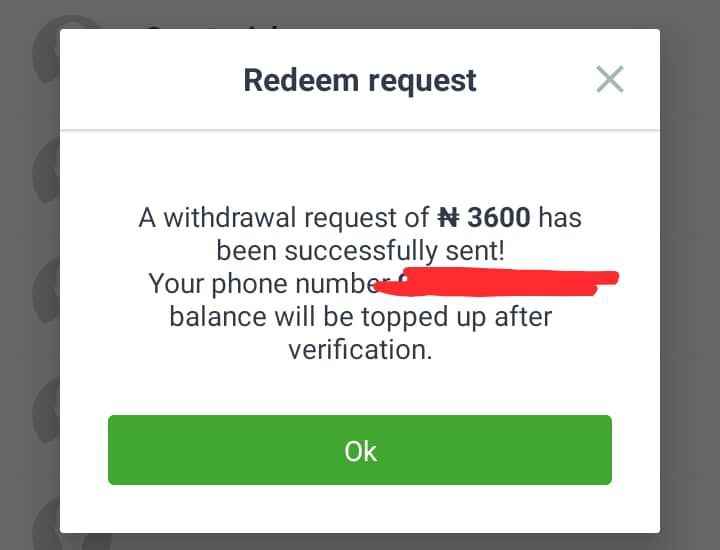Click the 'balance will be topped up after' line
This screenshot has height=550, width=720.
pos(360,317)
